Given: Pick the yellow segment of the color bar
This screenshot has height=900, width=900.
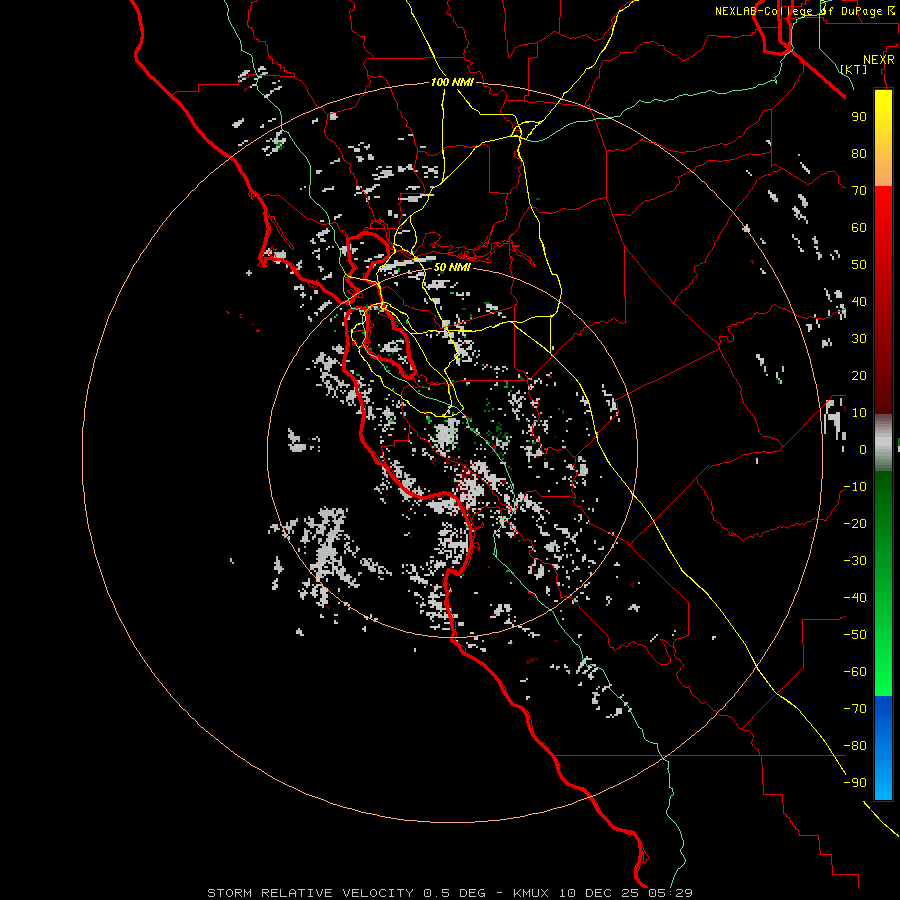Looking at the screenshot, I should (x=883, y=138).
